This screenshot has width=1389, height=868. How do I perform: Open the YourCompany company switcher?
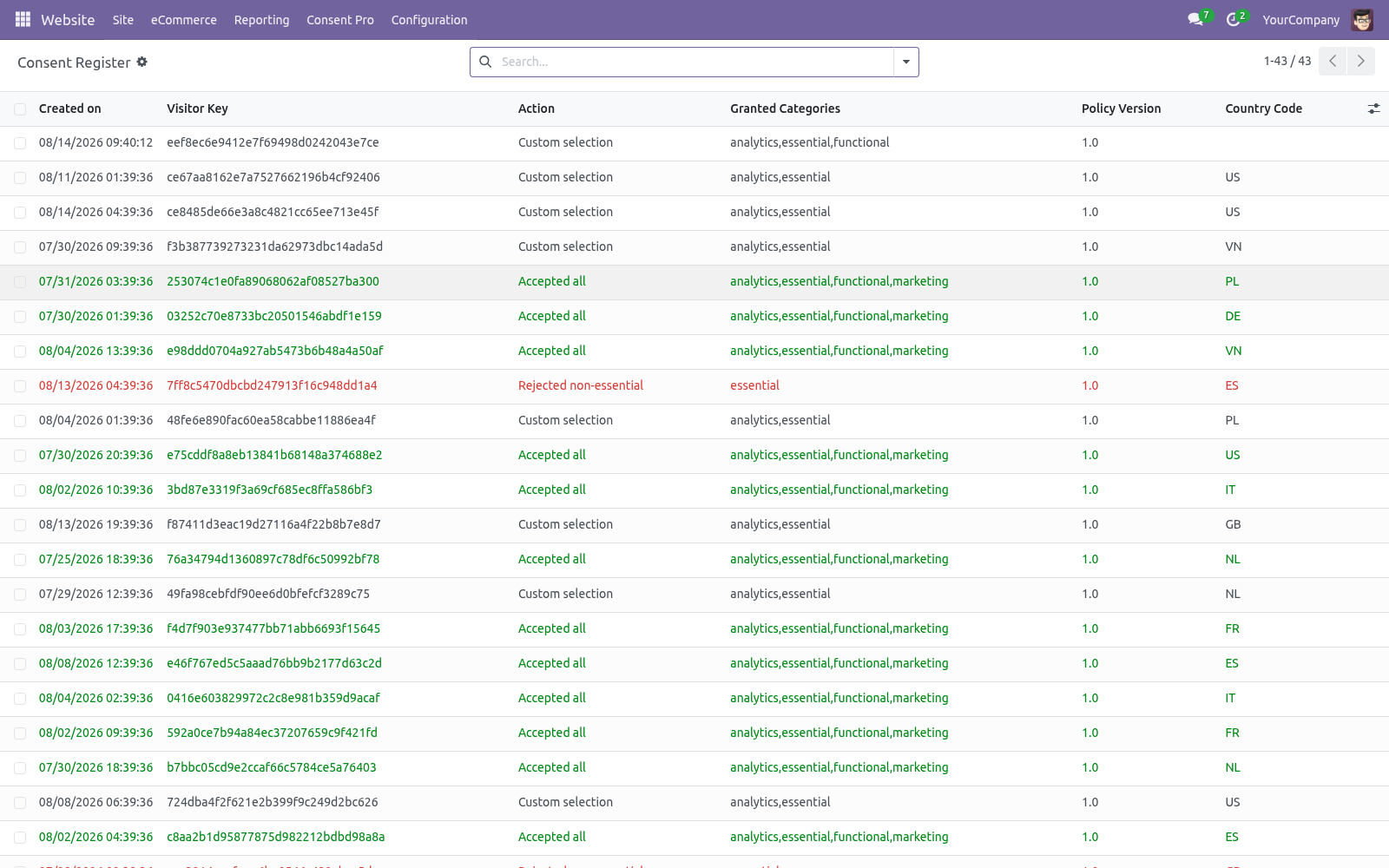(x=1300, y=19)
